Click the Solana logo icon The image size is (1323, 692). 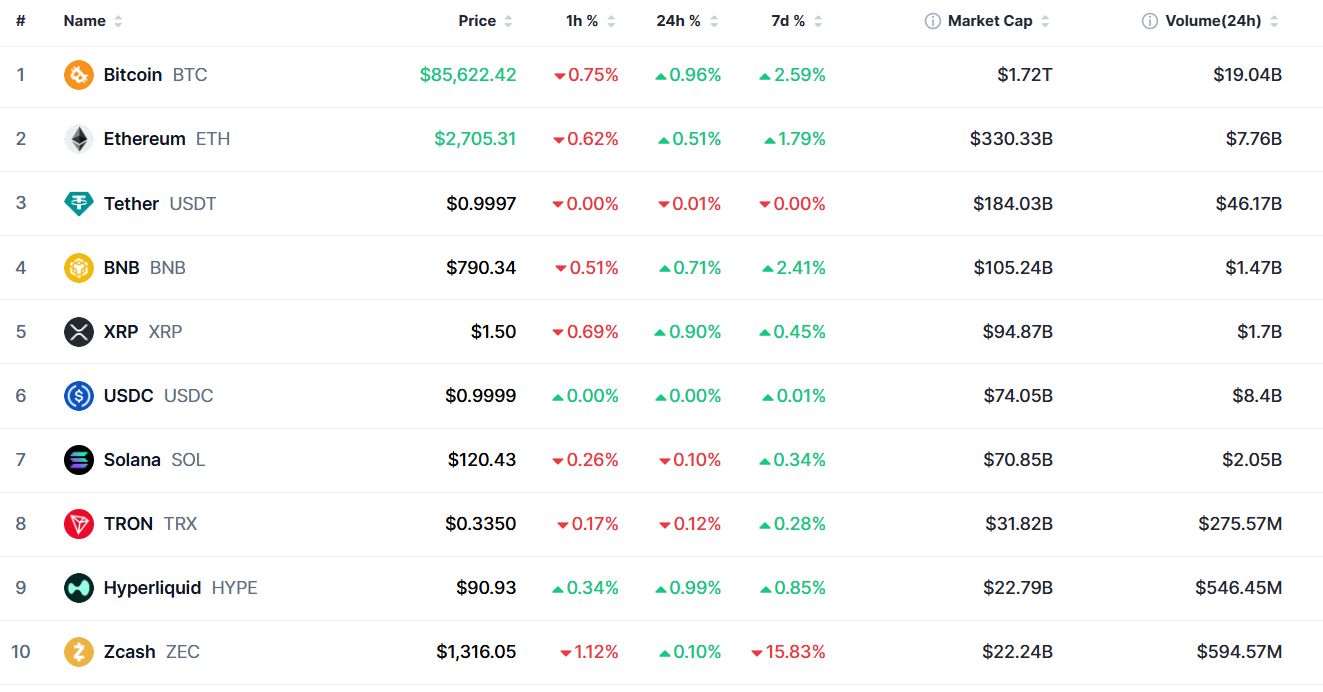click(x=79, y=459)
